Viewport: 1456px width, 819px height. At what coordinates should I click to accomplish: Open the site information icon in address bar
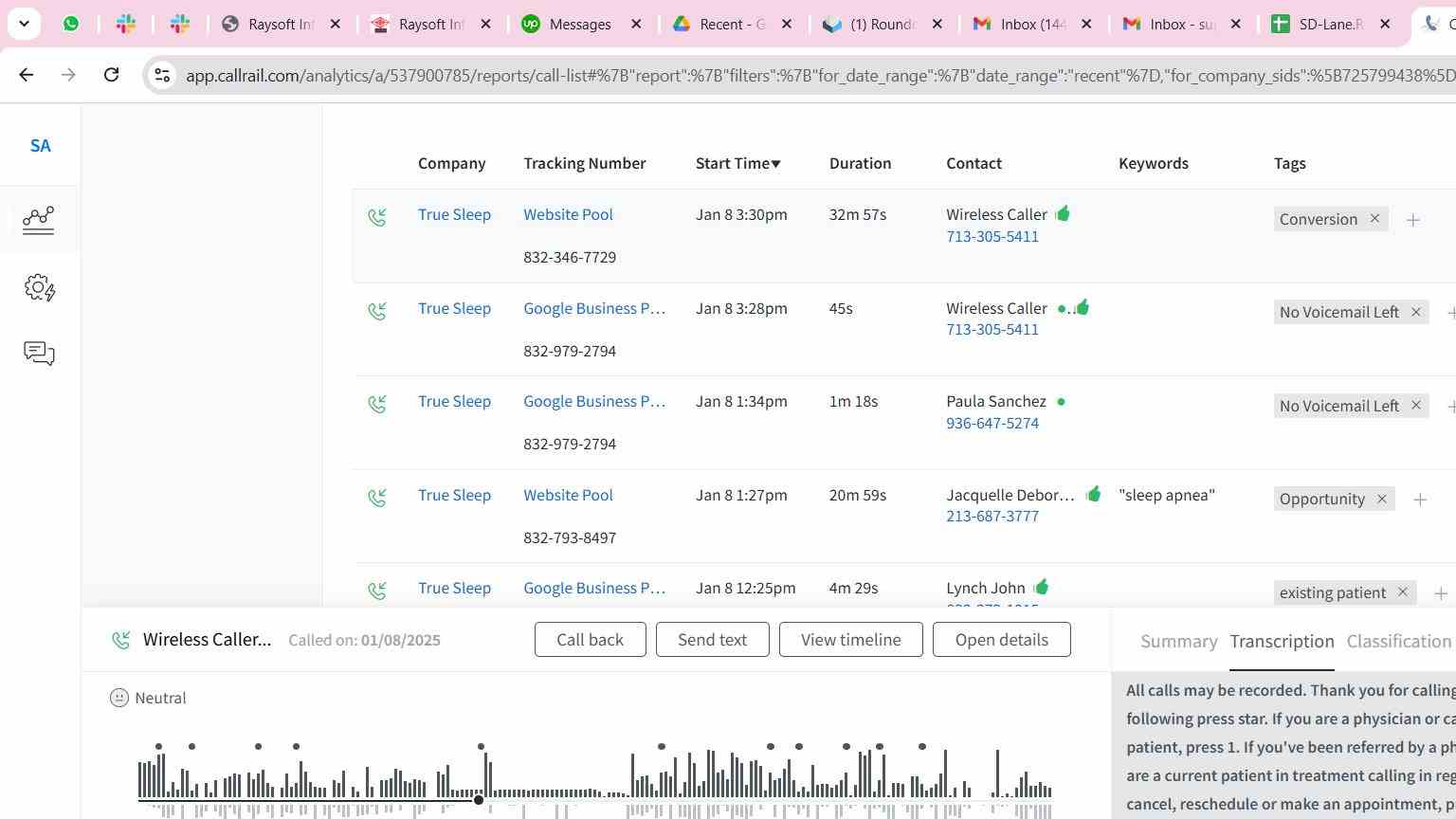tap(162, 75)
